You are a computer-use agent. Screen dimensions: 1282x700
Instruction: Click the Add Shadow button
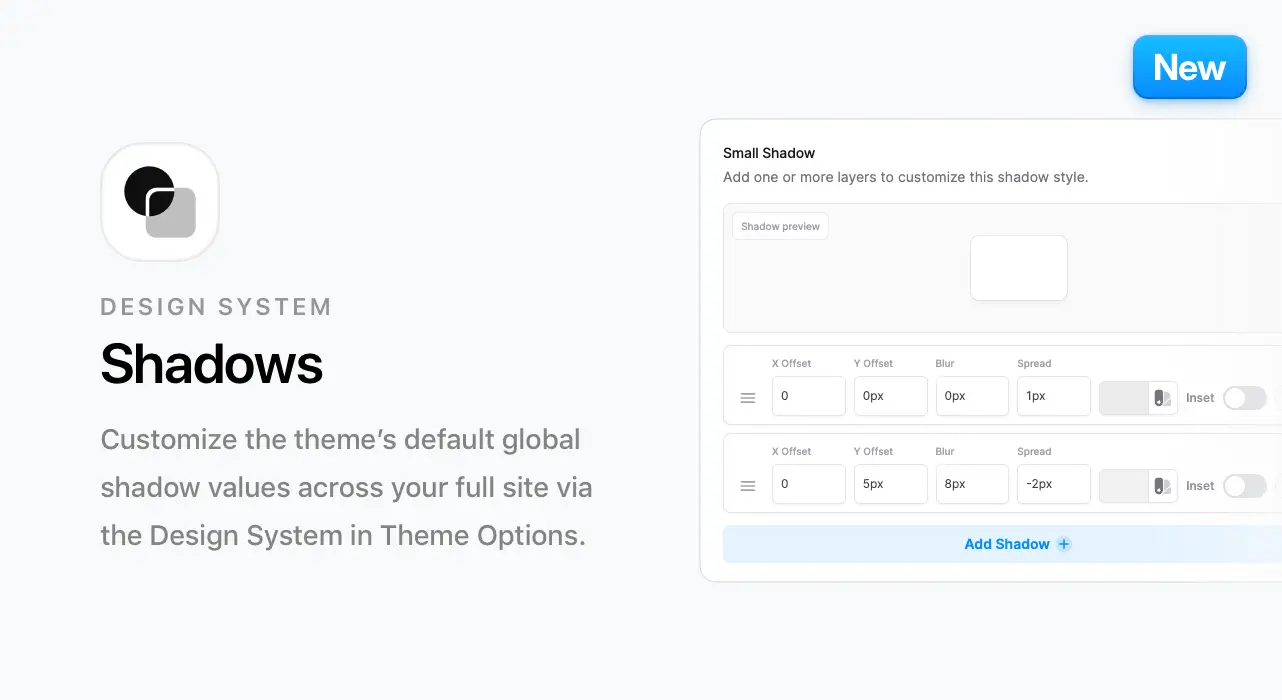[1002, 544]
